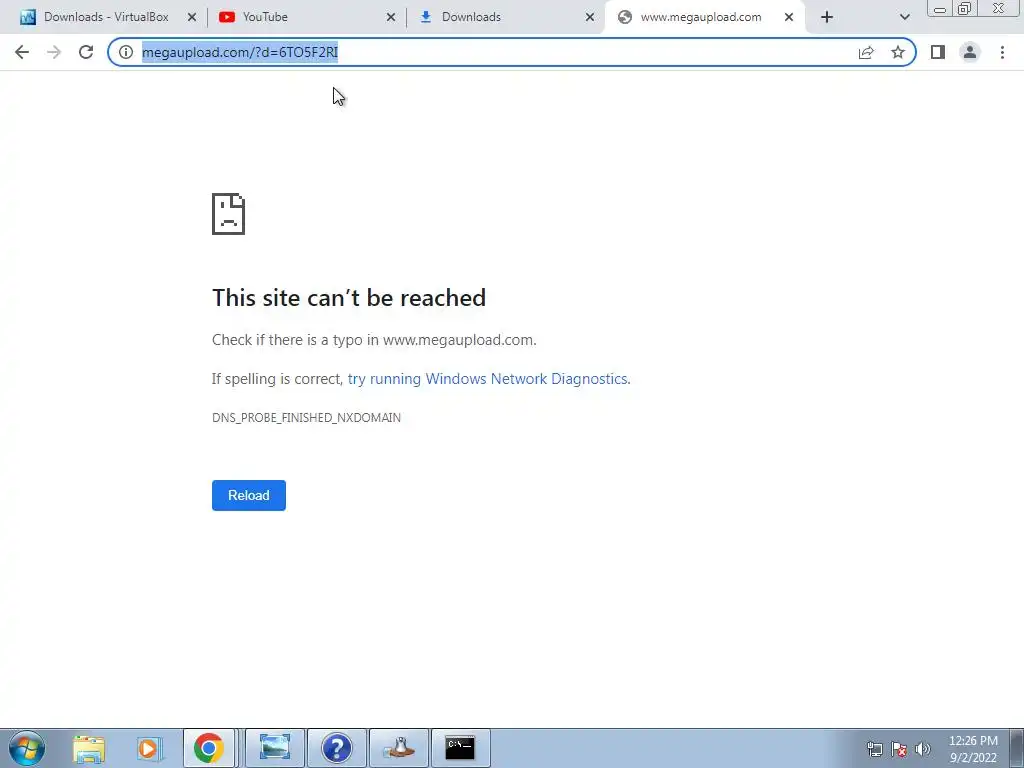Go back using the browser back arrow
The width and height of the screenshot is (1024, 768).
click(22, 52)
